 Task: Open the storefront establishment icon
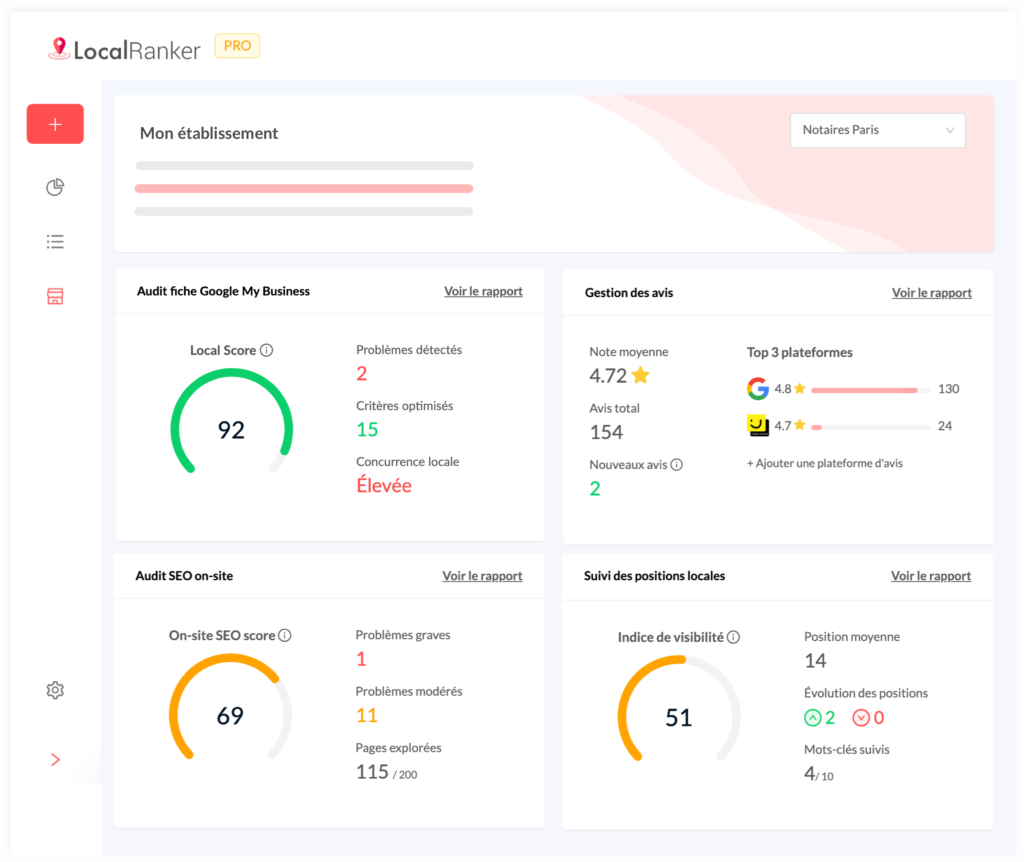coord(55,297)
